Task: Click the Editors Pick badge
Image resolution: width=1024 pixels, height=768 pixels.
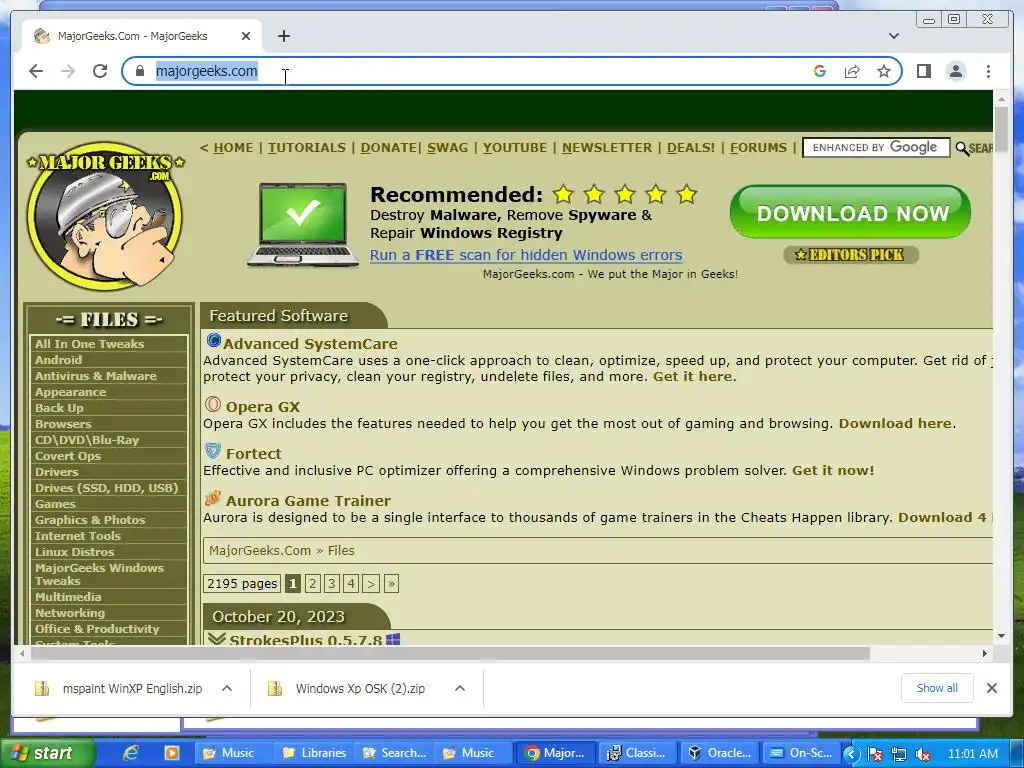Action: pyautogui.click(x=851, y=255)
